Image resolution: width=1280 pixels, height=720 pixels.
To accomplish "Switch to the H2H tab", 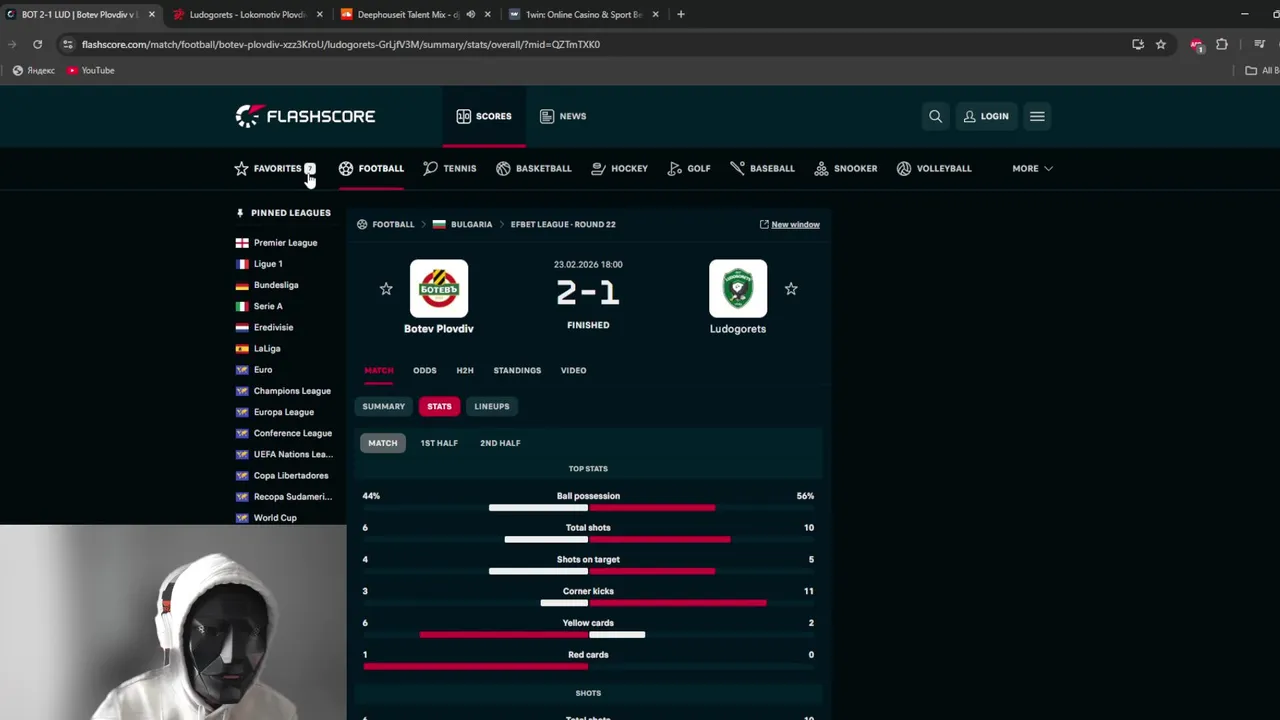I will coord(465,370).
